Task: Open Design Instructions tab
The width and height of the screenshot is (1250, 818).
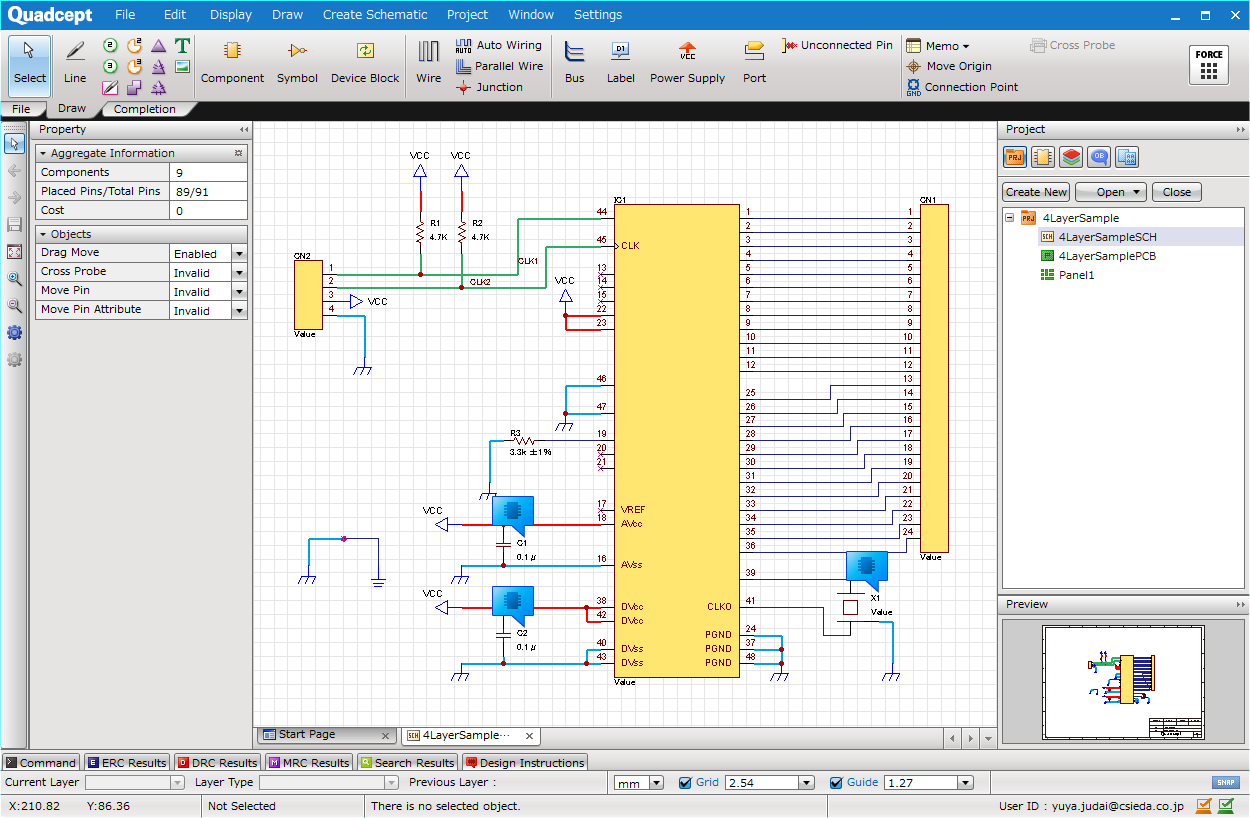Action: pyautogui.click(x=525, y=762)
